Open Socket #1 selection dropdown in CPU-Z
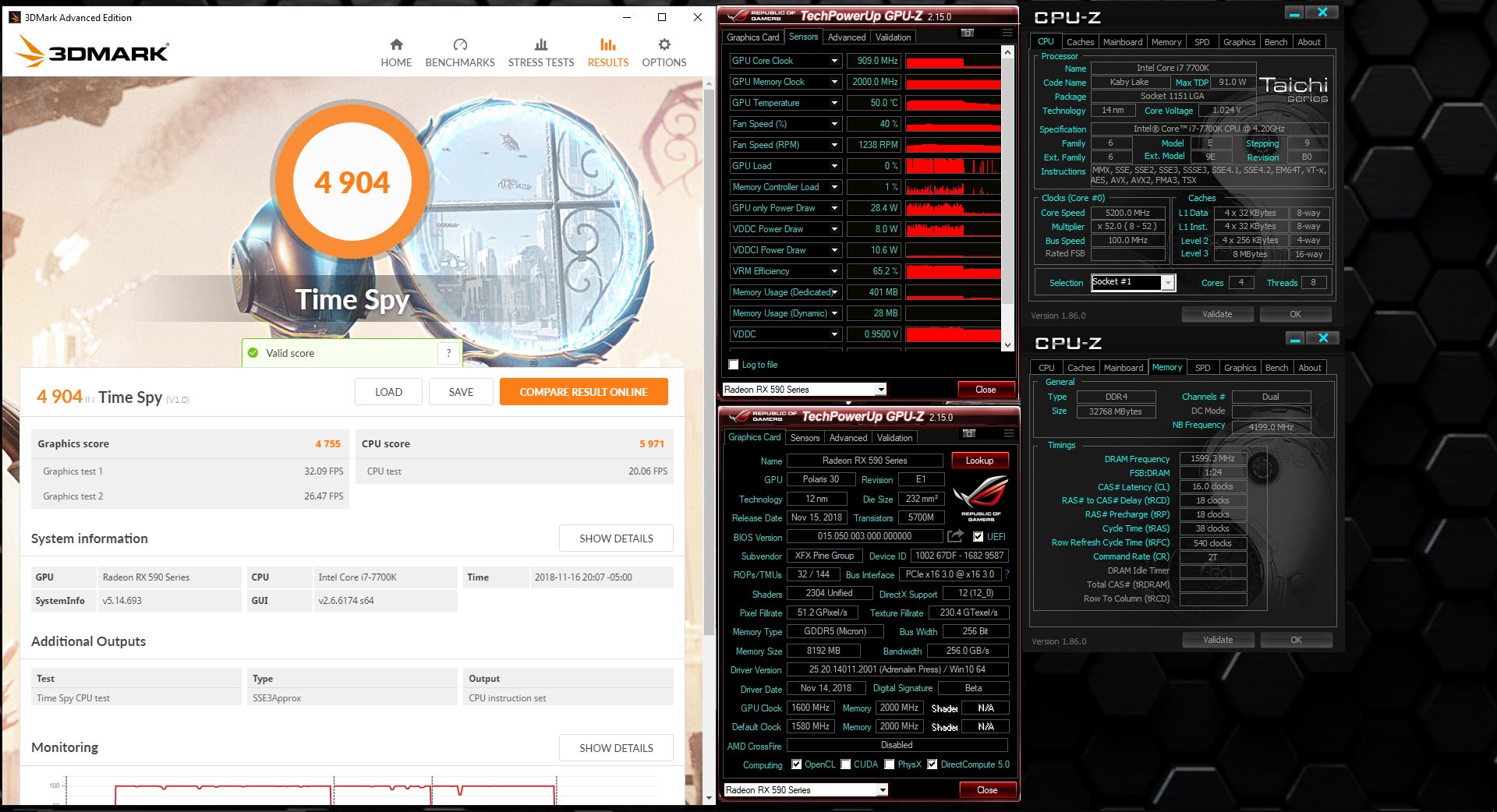This screenshot has height=812, width=1497. pyautogui.click(x=1167, y=283)
